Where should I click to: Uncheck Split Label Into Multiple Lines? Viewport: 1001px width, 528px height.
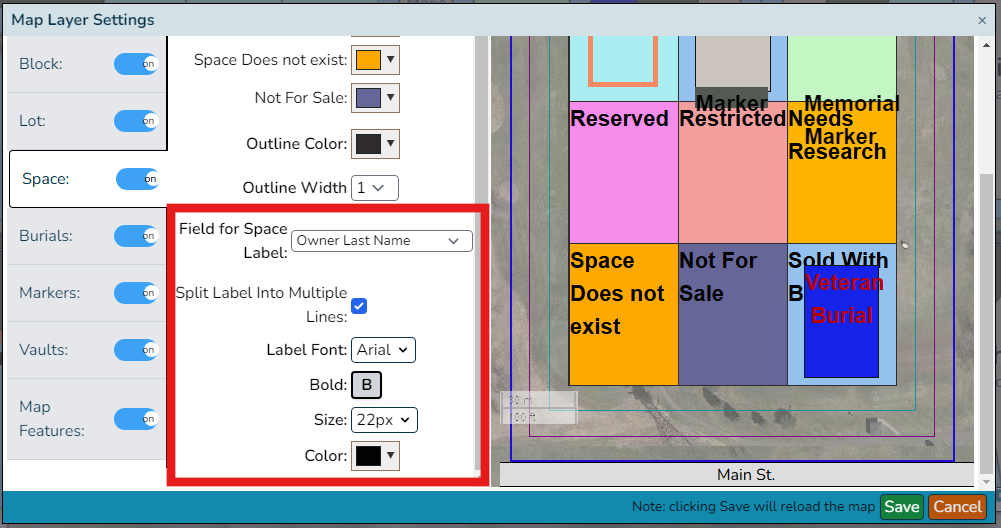359,306
